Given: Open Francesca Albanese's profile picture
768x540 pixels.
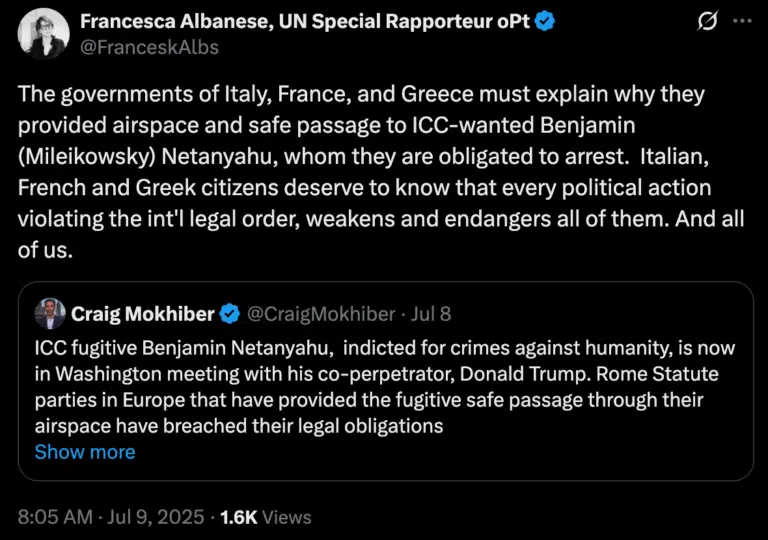Looking at the screenshot, I should (x=40, y=33).
